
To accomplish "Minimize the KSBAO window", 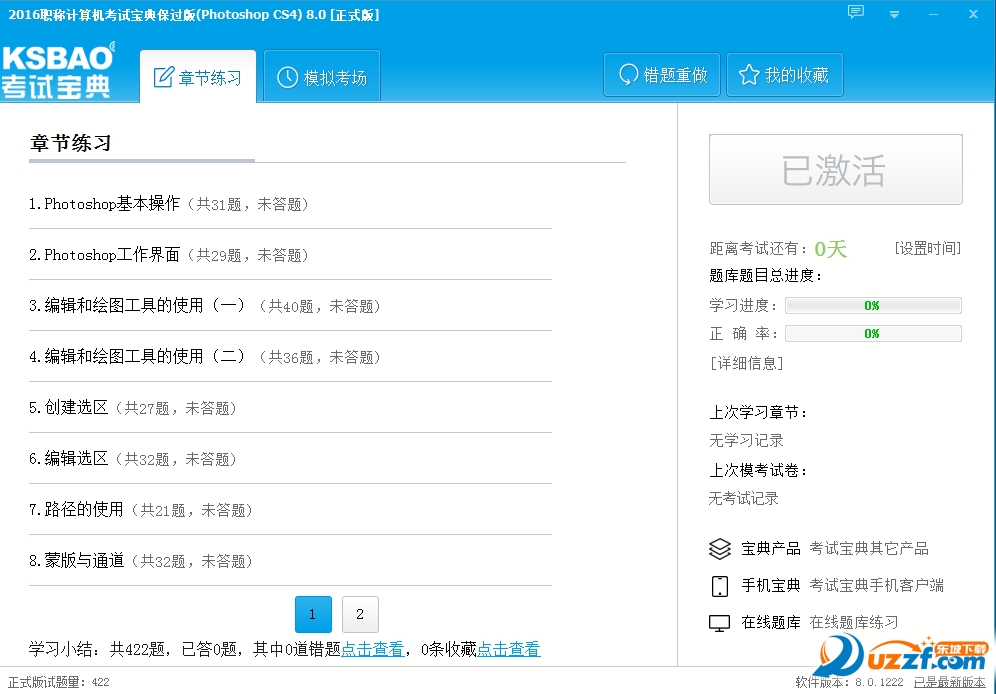I will pos(933,14).
